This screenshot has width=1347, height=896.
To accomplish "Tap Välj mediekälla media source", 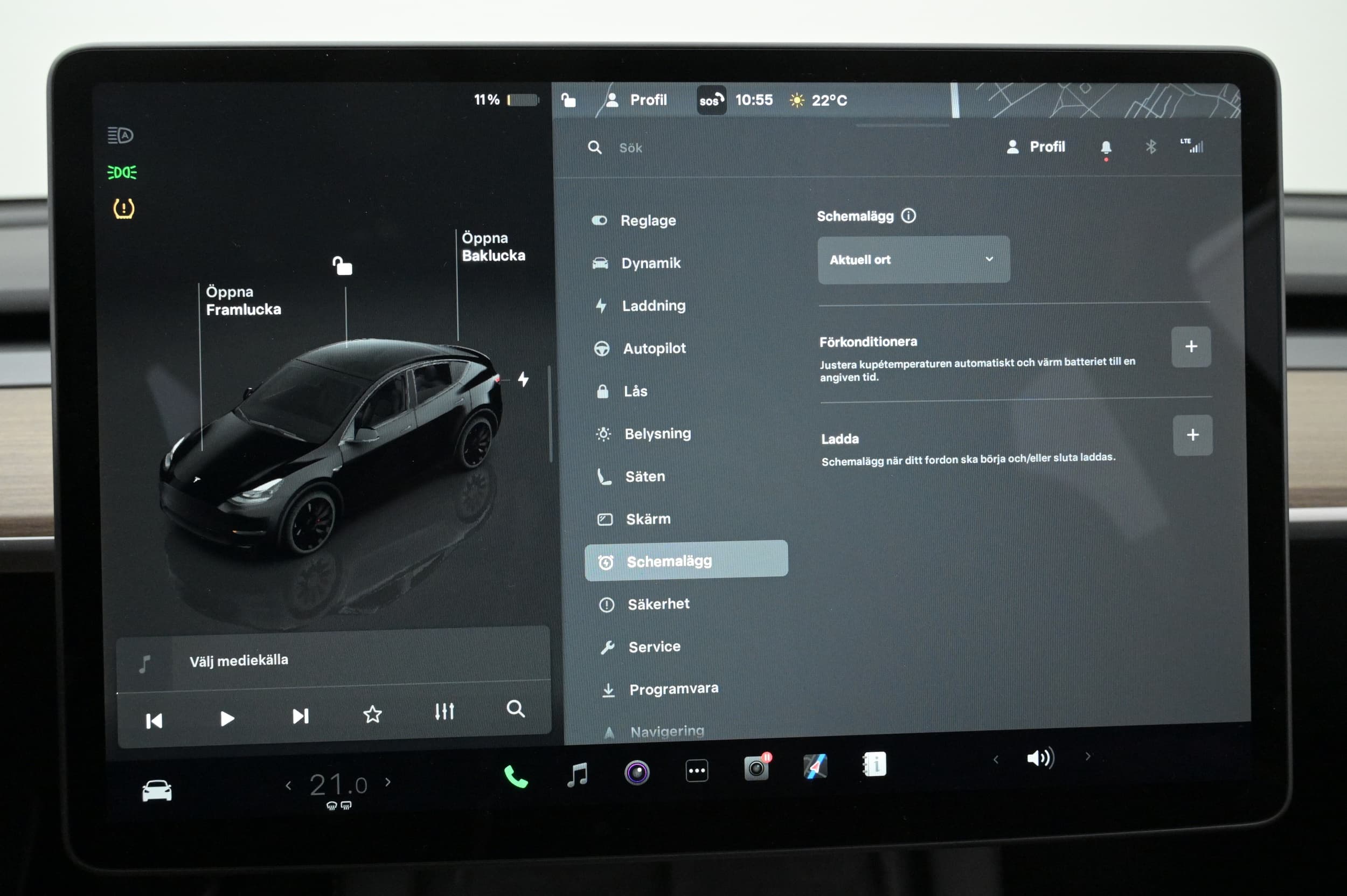I will pos(239,661).
